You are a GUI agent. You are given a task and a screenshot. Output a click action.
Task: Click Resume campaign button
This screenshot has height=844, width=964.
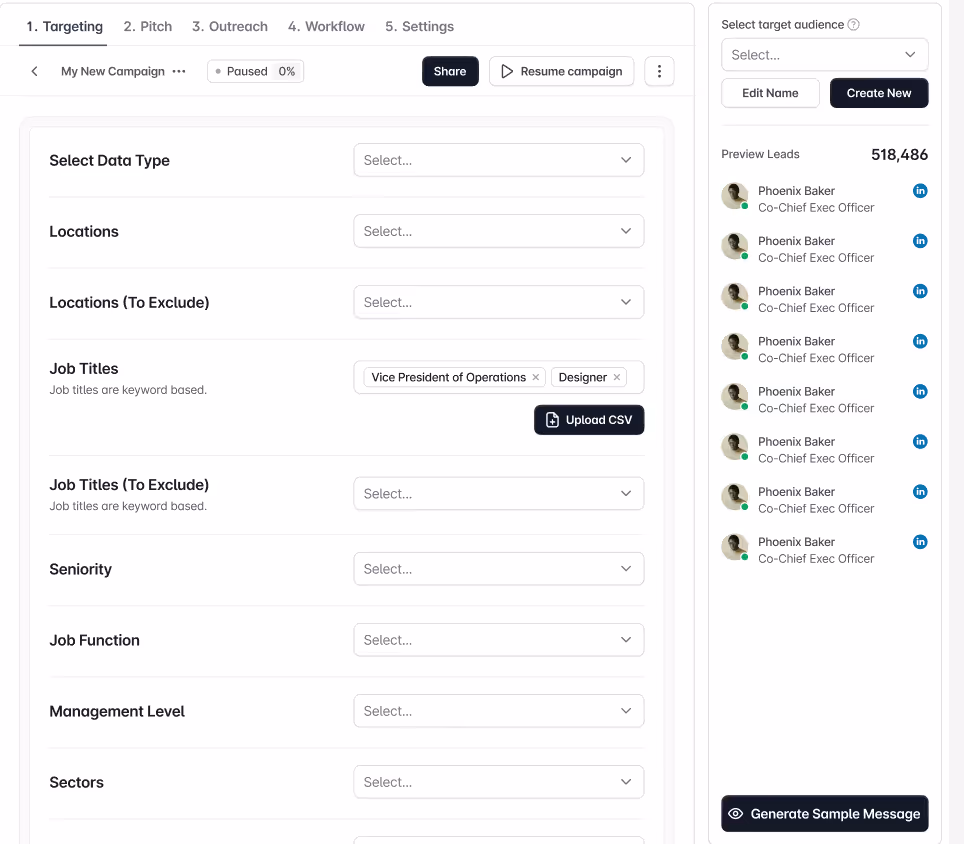tap(561, 71)
